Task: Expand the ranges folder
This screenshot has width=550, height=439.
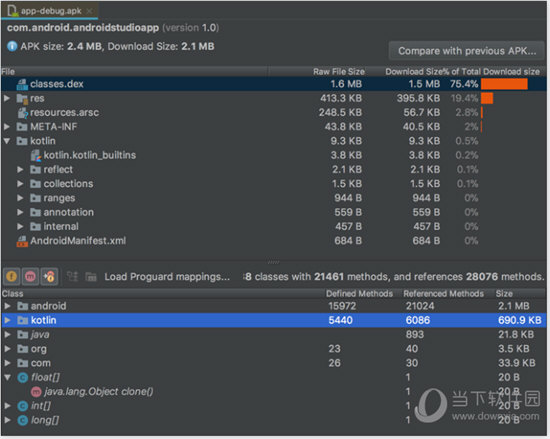Action: [x=20, y=198]
